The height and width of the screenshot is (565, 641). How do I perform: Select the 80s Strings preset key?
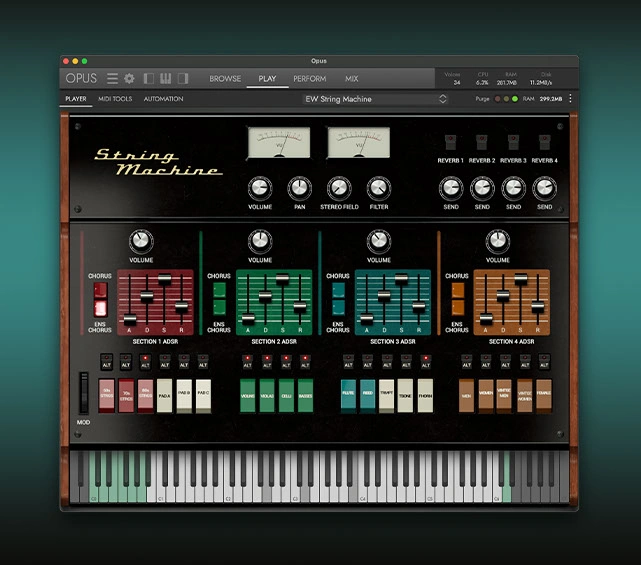point(145,395)
